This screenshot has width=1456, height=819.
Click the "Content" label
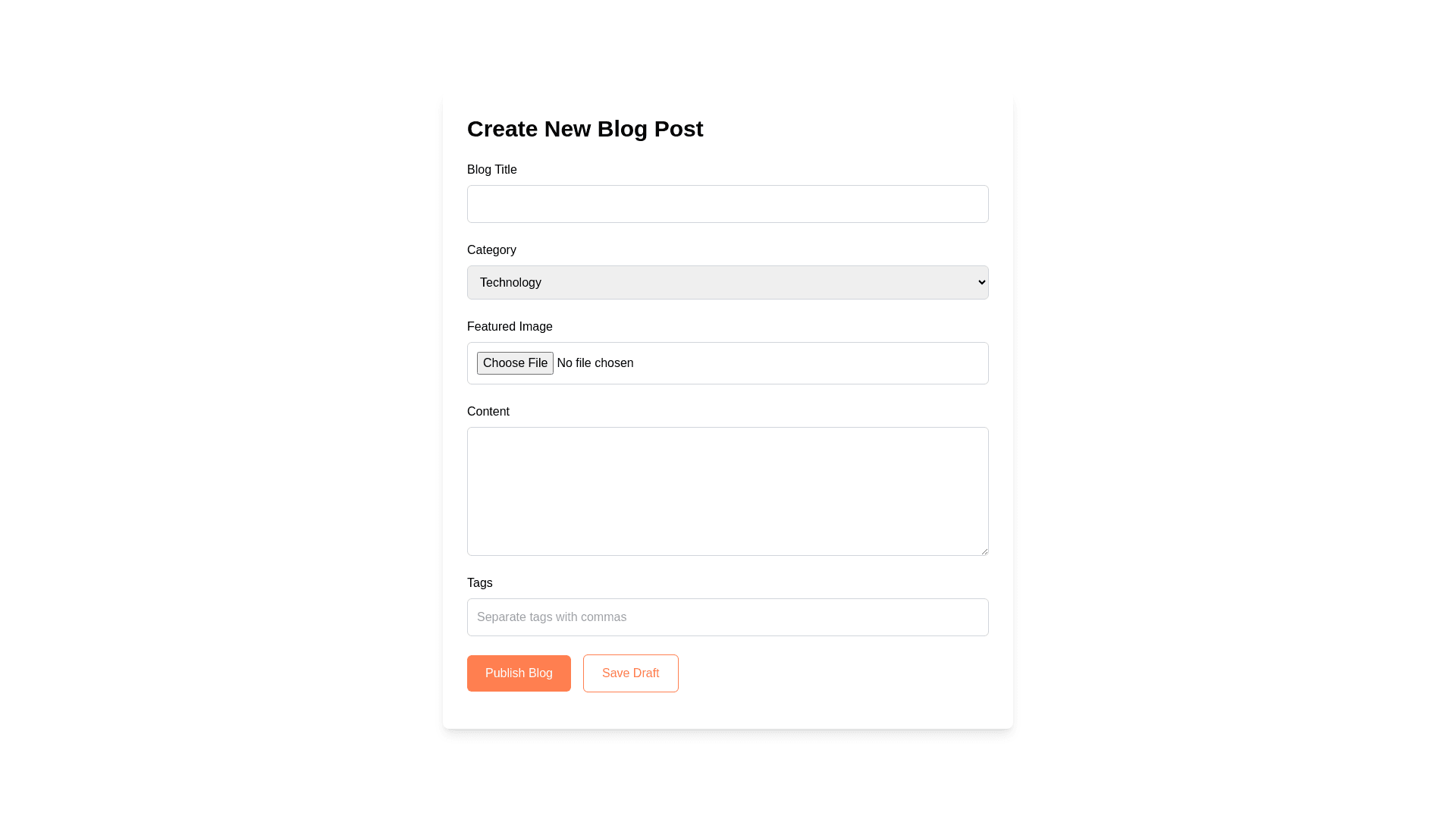tap(488, 412)
